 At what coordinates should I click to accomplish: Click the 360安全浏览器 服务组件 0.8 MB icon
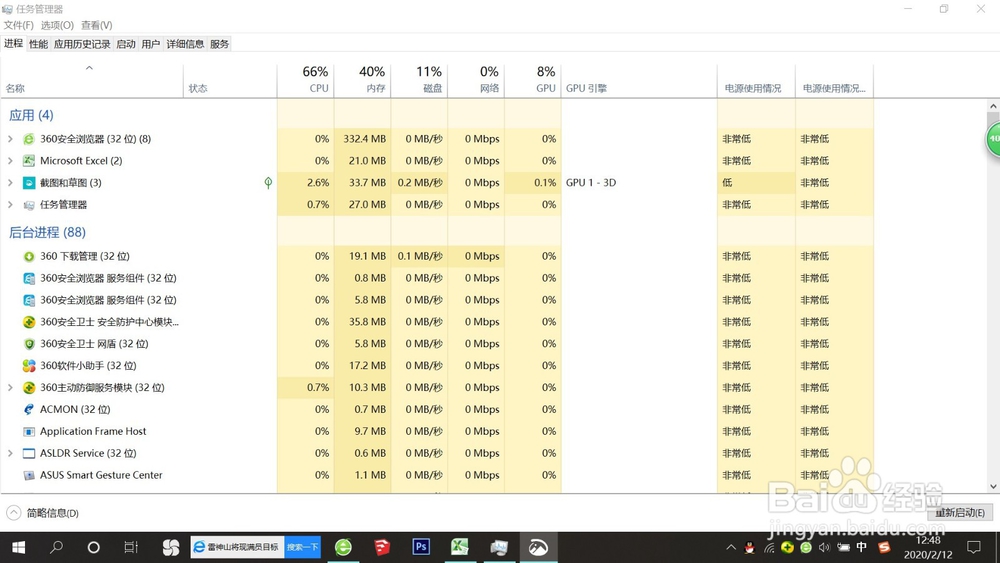pyautogui.click(x=29, y=278)
